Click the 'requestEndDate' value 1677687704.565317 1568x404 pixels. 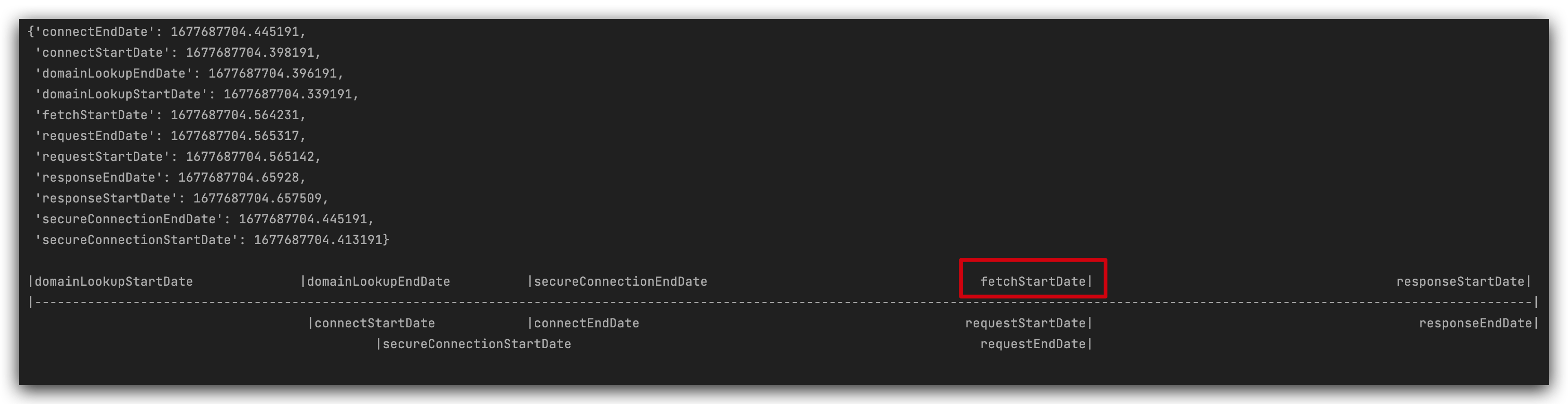coord(235,135)
